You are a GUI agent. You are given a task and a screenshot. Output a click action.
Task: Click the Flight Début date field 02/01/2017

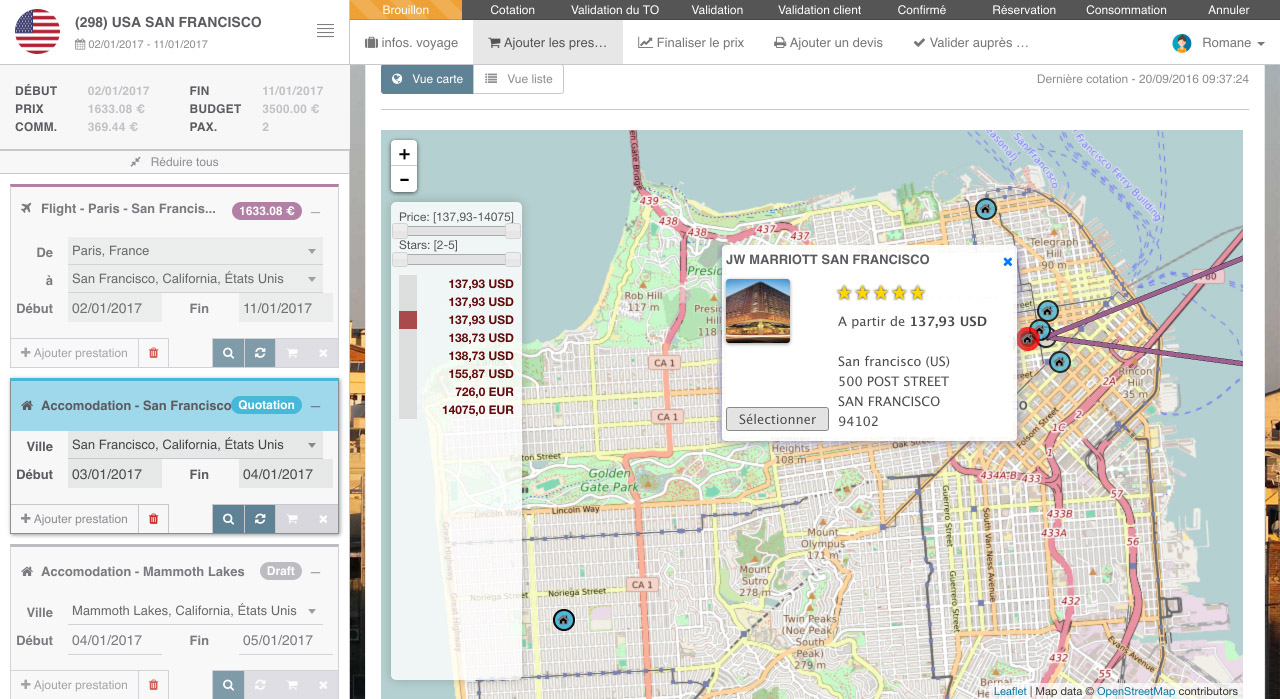115,309
